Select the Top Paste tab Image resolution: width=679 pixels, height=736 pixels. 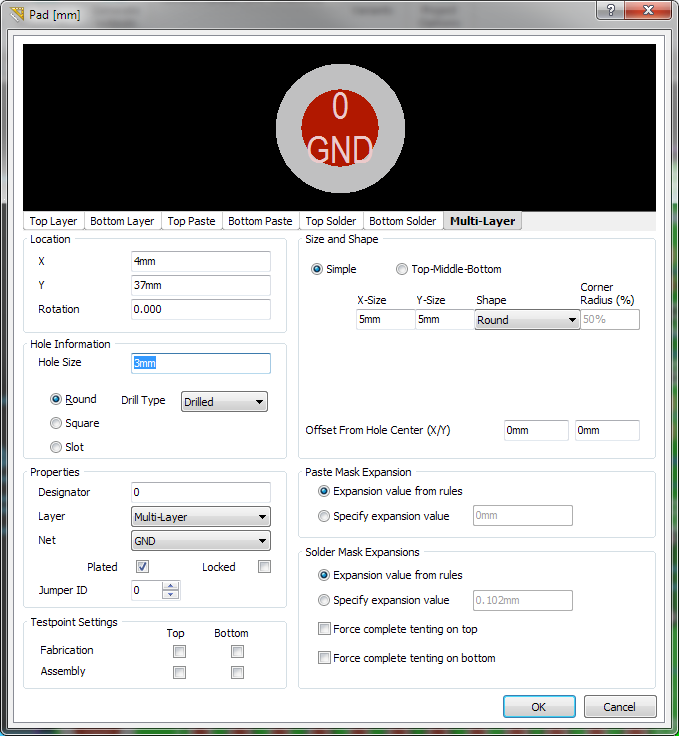pos(191,221)
